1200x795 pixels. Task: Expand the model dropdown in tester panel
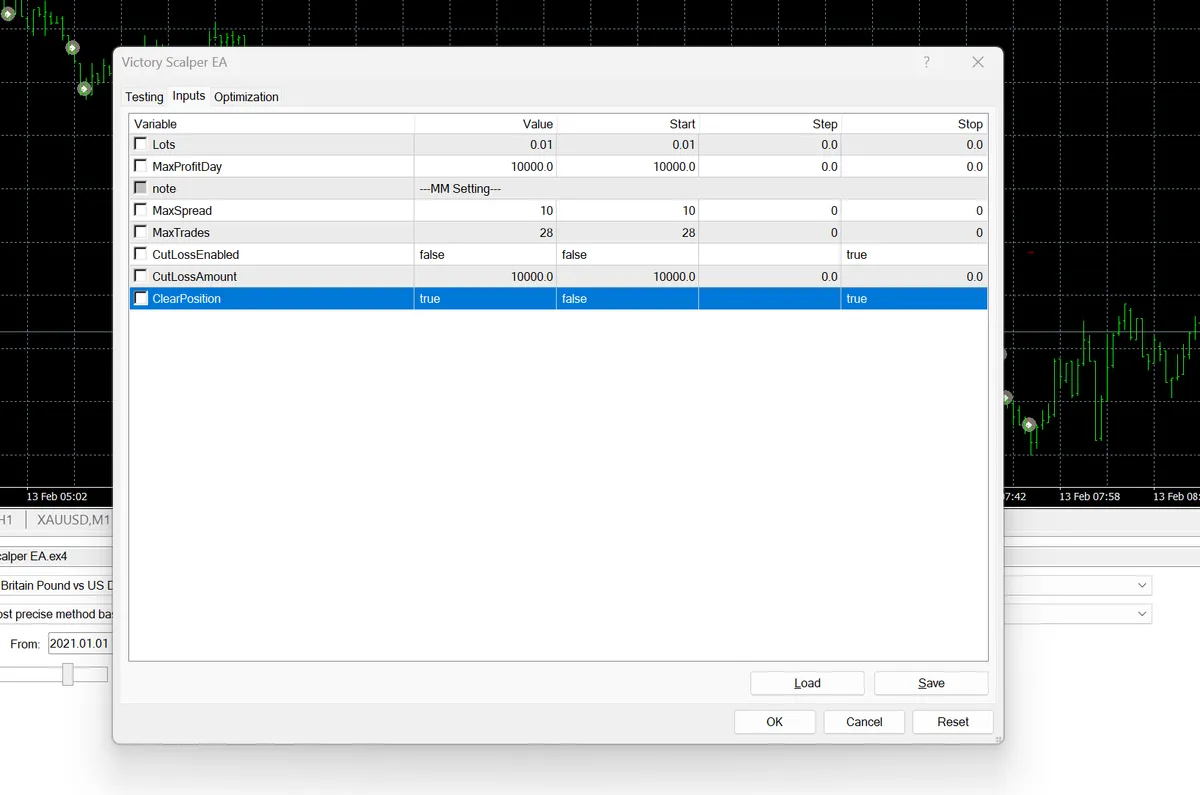(1142, 614)
